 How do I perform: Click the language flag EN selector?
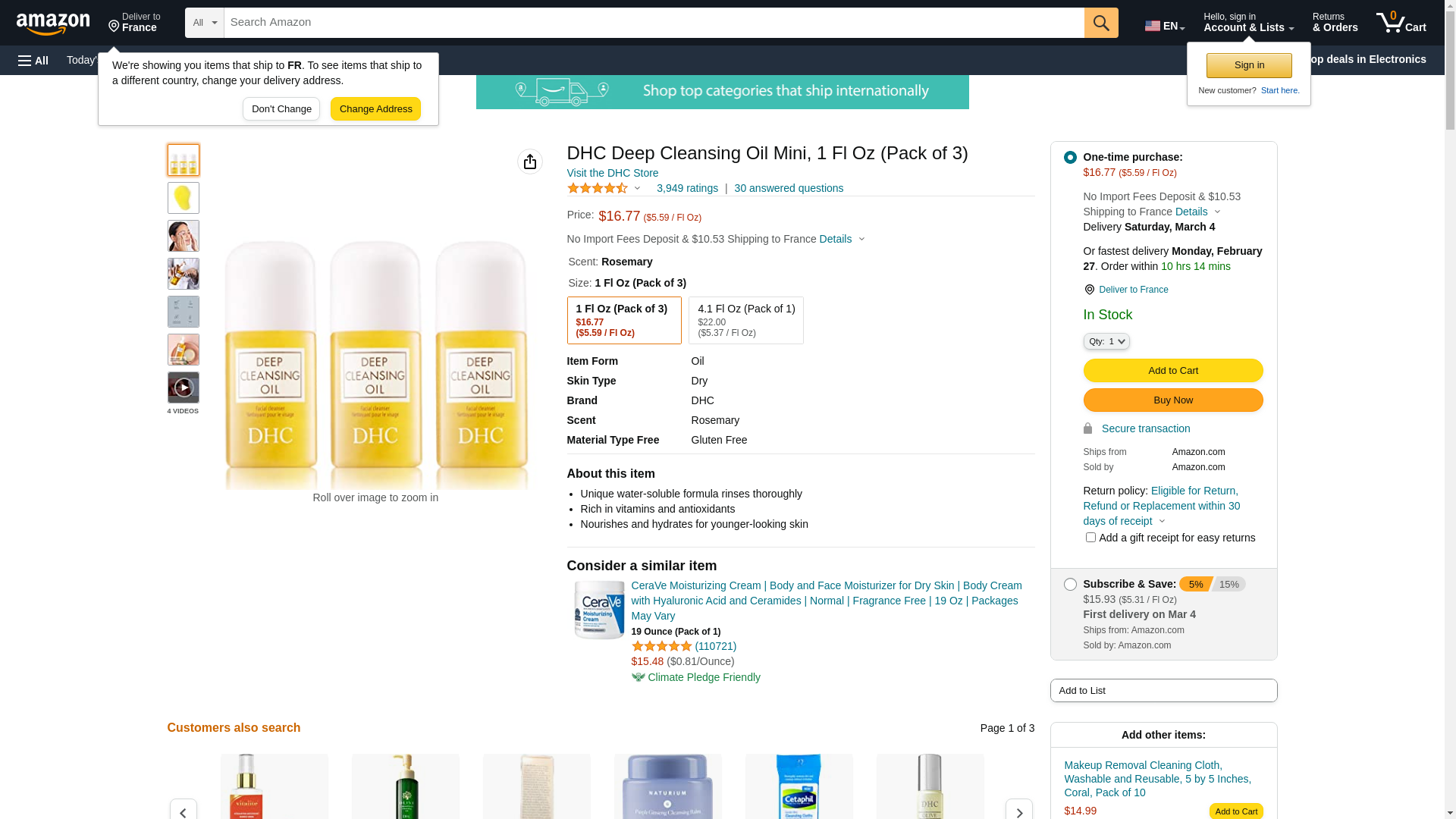(x=1165, y=26)
